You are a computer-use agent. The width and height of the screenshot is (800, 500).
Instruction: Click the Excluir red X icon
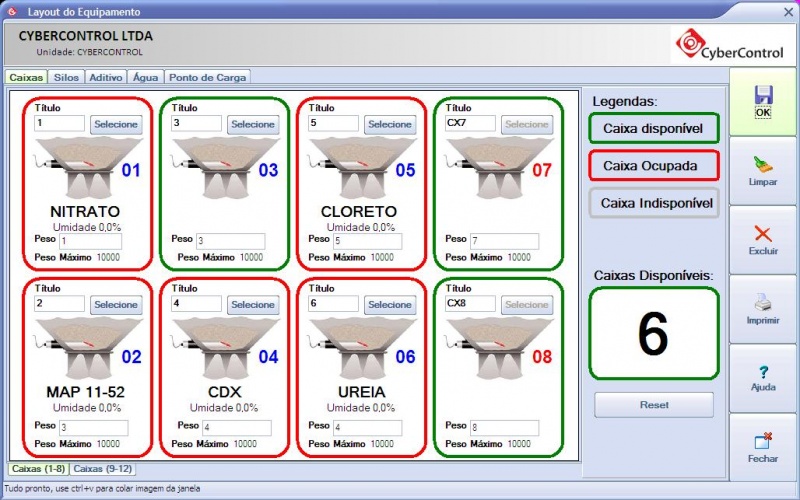point(763,234)
